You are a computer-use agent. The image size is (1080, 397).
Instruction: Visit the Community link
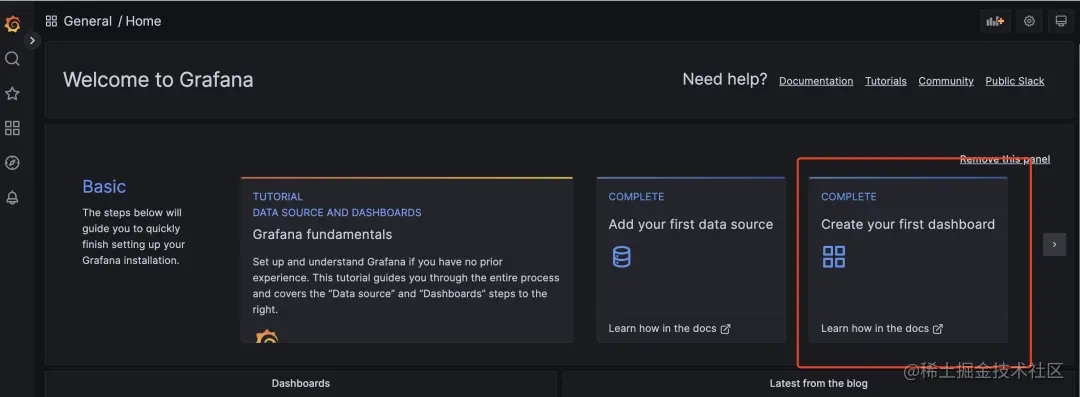click(x=946, y=81)
